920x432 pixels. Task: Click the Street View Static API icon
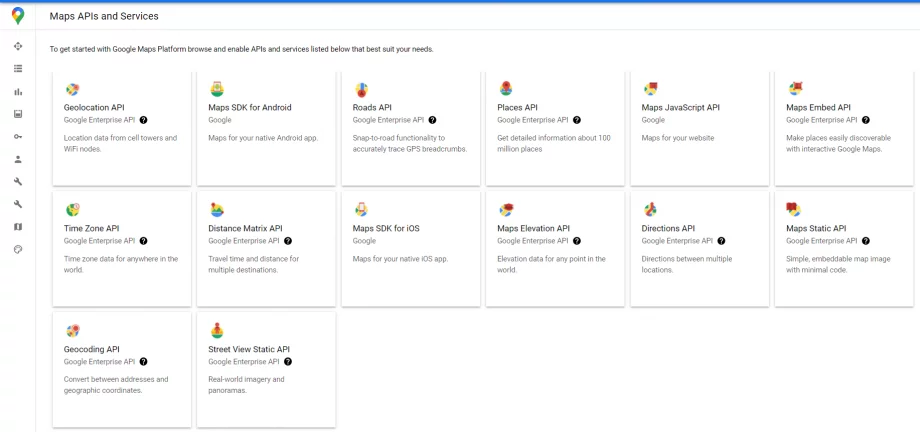217,330
